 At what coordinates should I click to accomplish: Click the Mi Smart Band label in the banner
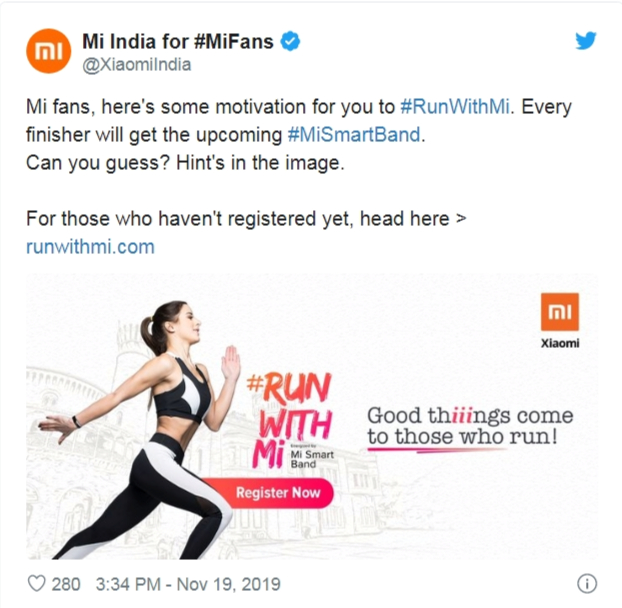pyautogui.click(x=312, y=459)
